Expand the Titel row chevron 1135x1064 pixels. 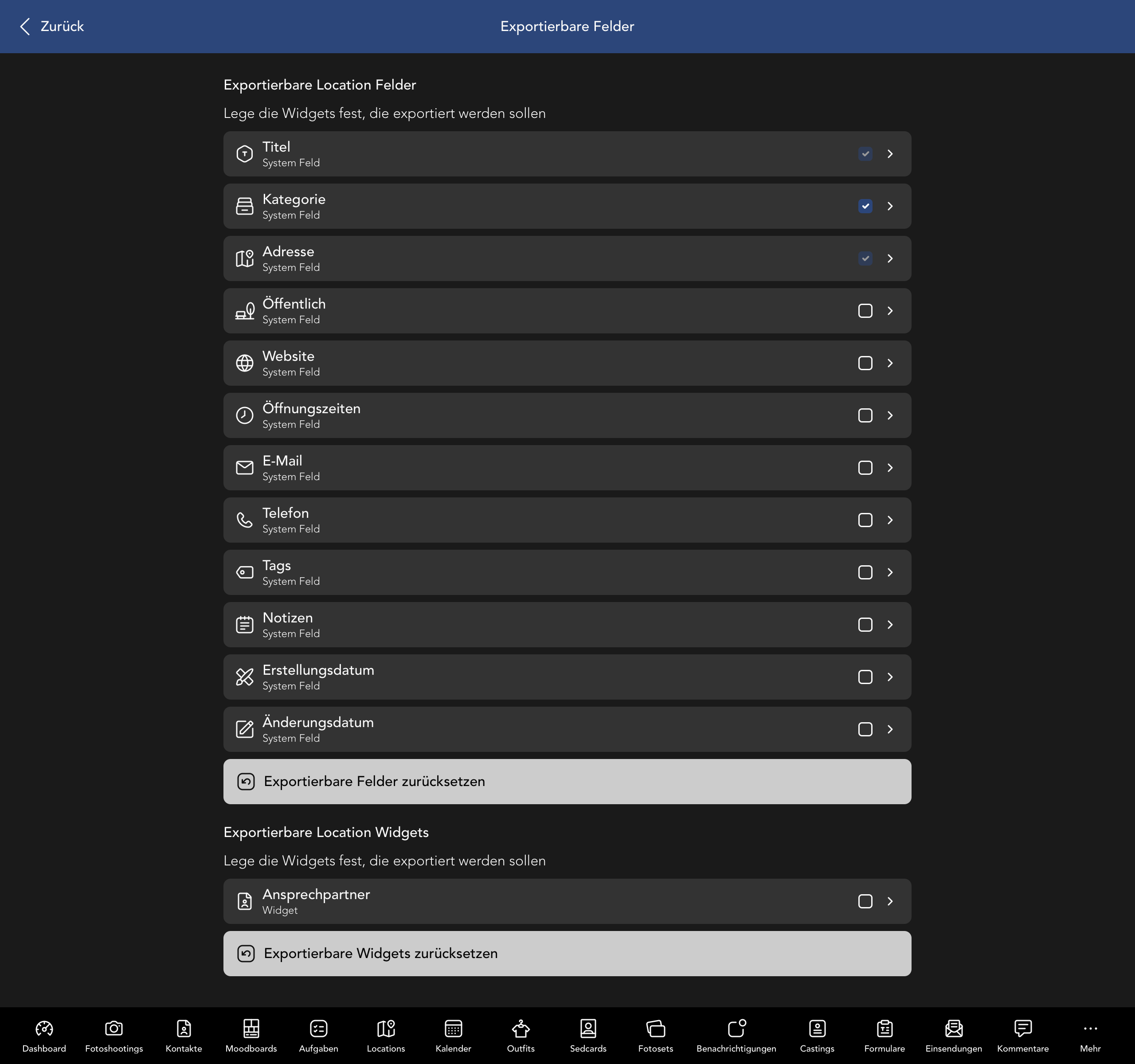point(890,154)
